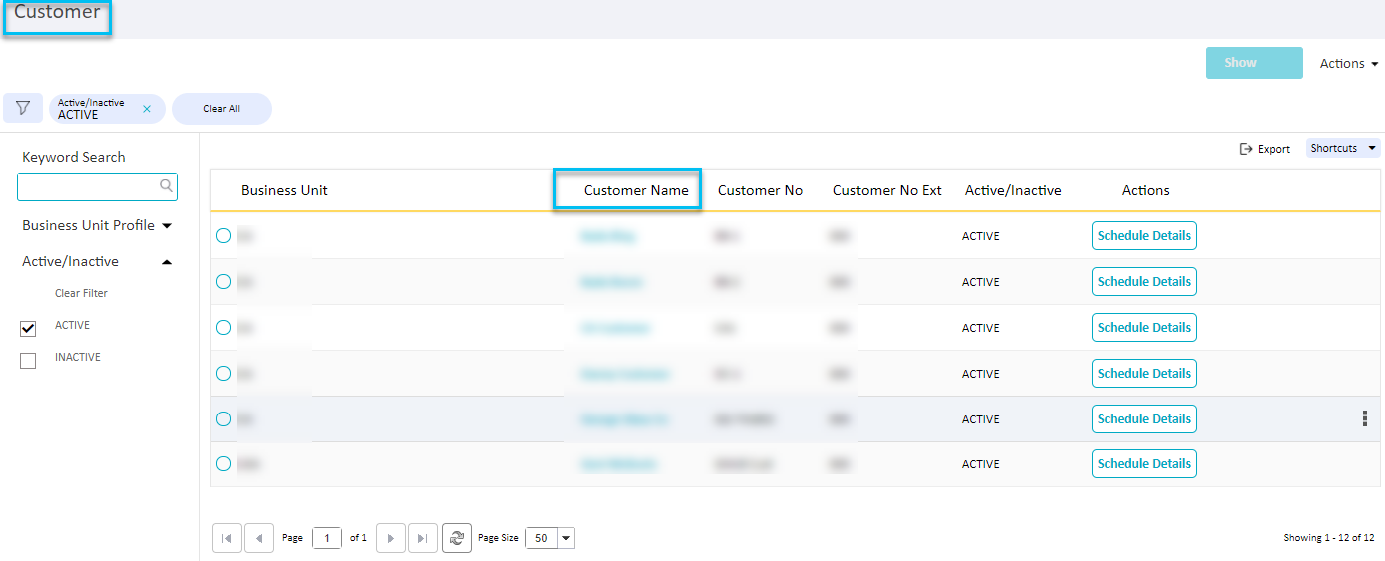Open the customer name link in the first row

[x=607, y=237]
